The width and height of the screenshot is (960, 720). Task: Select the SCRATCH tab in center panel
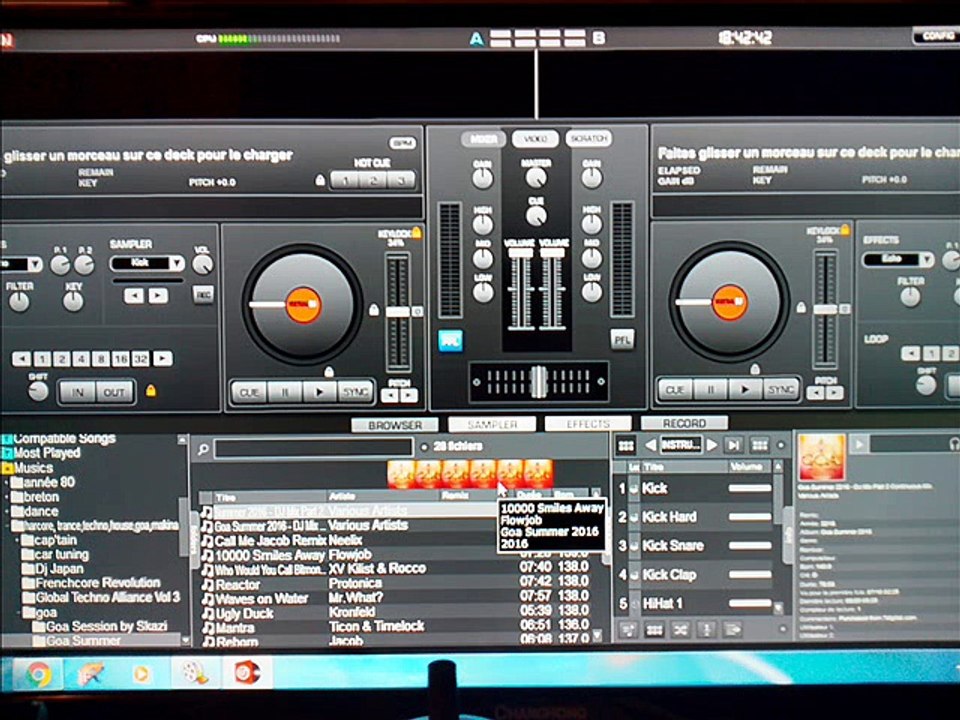tap(588, 139)
